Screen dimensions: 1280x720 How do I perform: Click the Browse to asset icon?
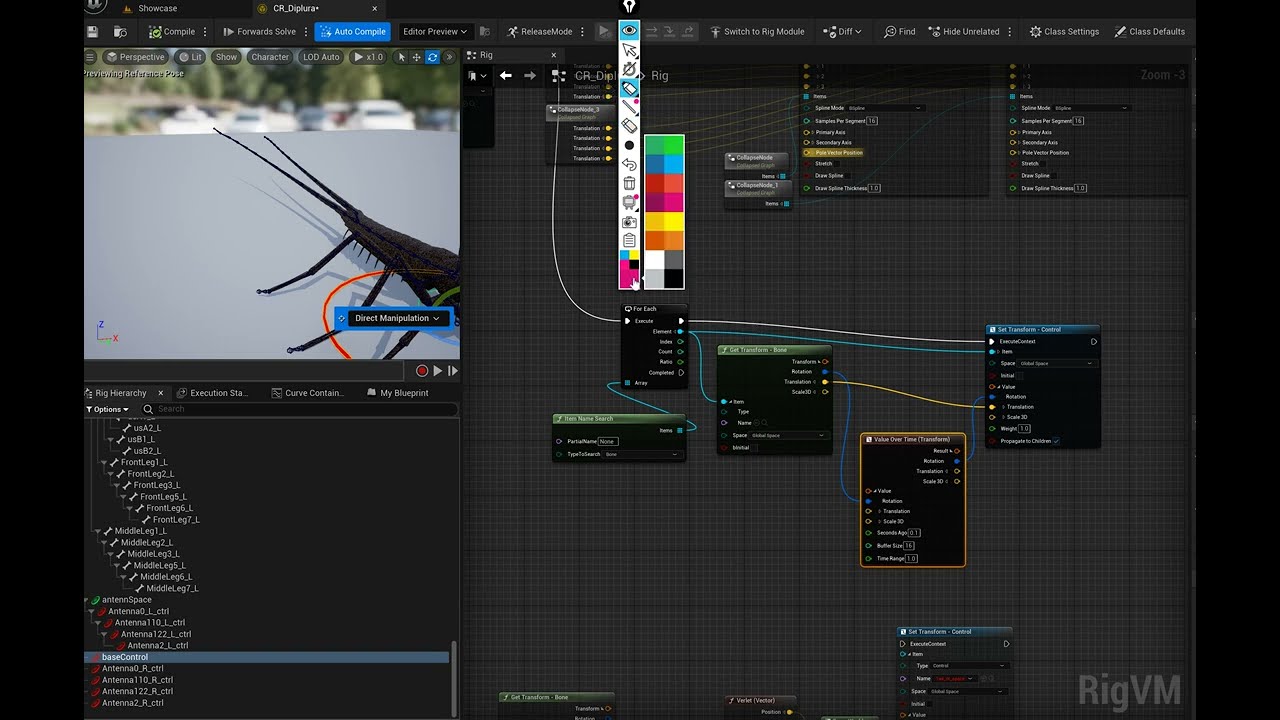click(x=120, y=32)
